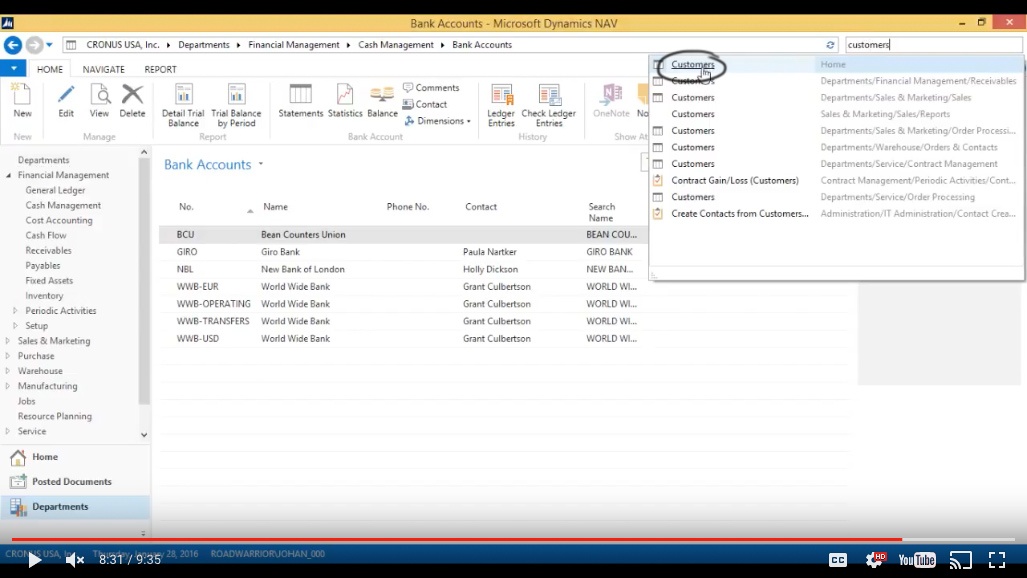Expand the Purchase tree node
Screen dimensions: 1027x578
(8, 356)
